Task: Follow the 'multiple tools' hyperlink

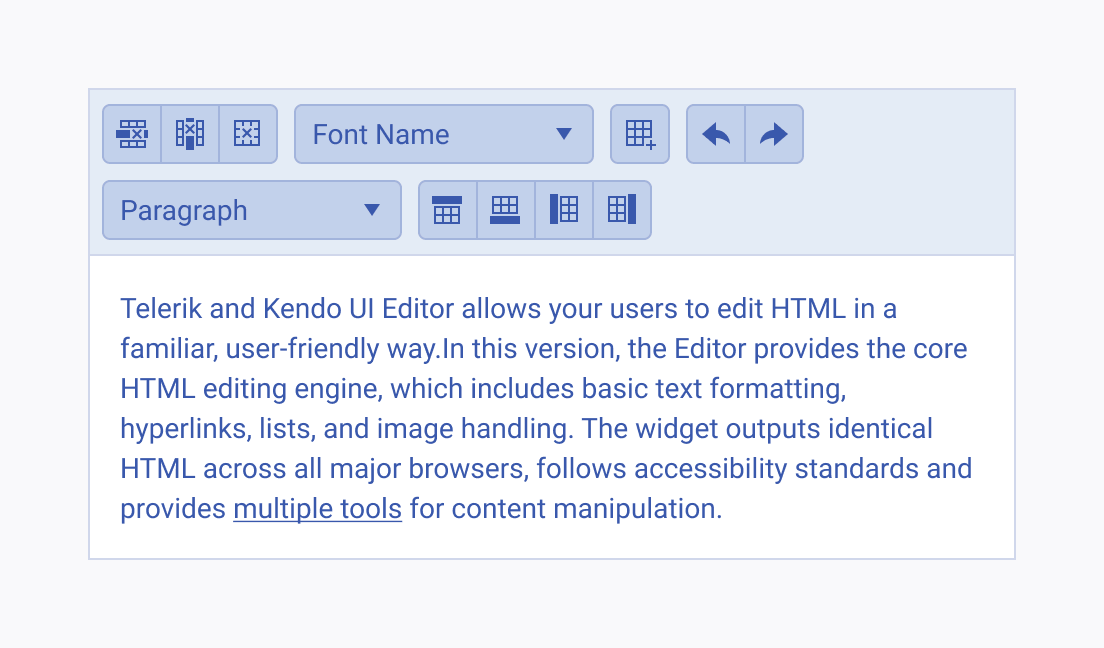Action: point(318,509)
